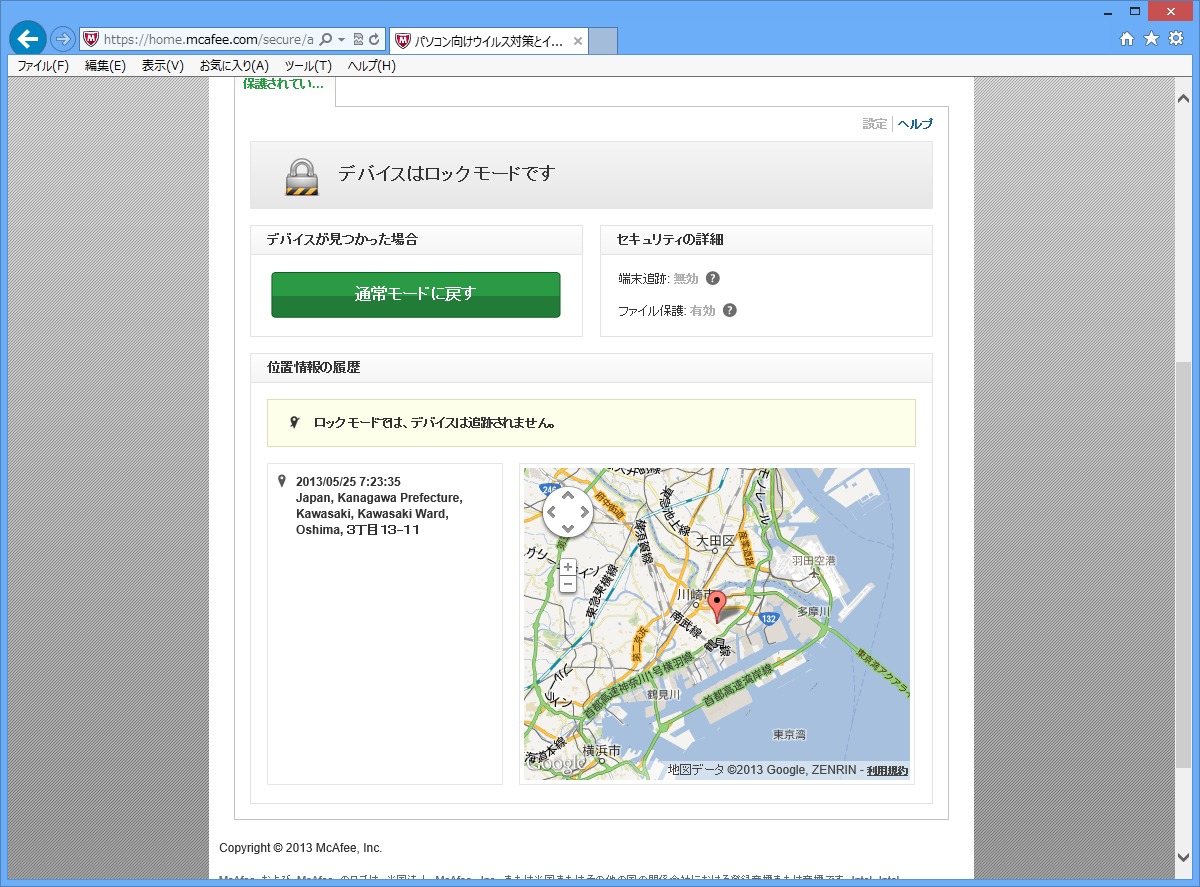Open the Favorites star icon
The height and width of the screenshot is (887, 1200).
click(x=1151, y=39)
